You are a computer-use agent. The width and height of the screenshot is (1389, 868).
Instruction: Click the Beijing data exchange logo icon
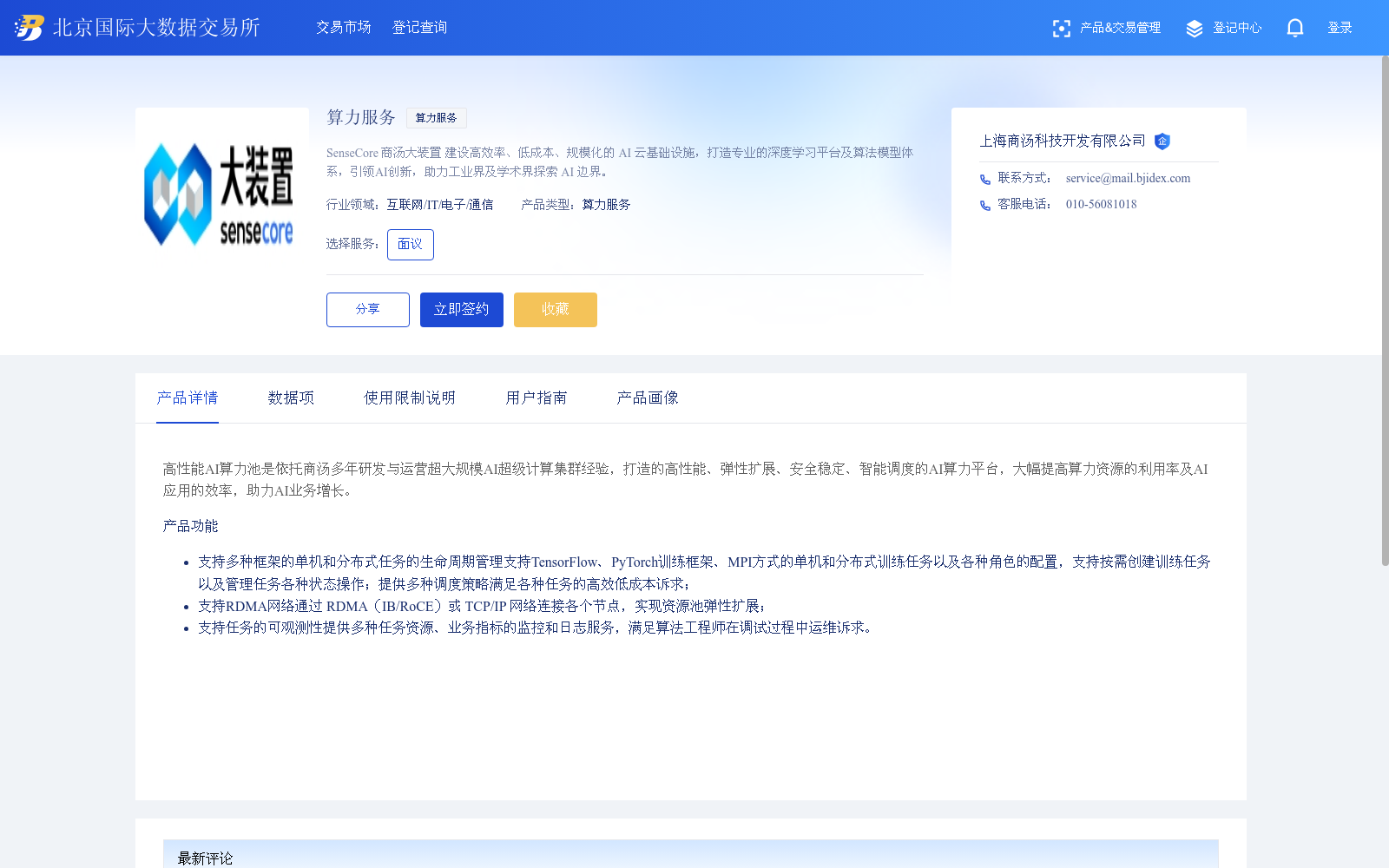(x=30, y=28)
